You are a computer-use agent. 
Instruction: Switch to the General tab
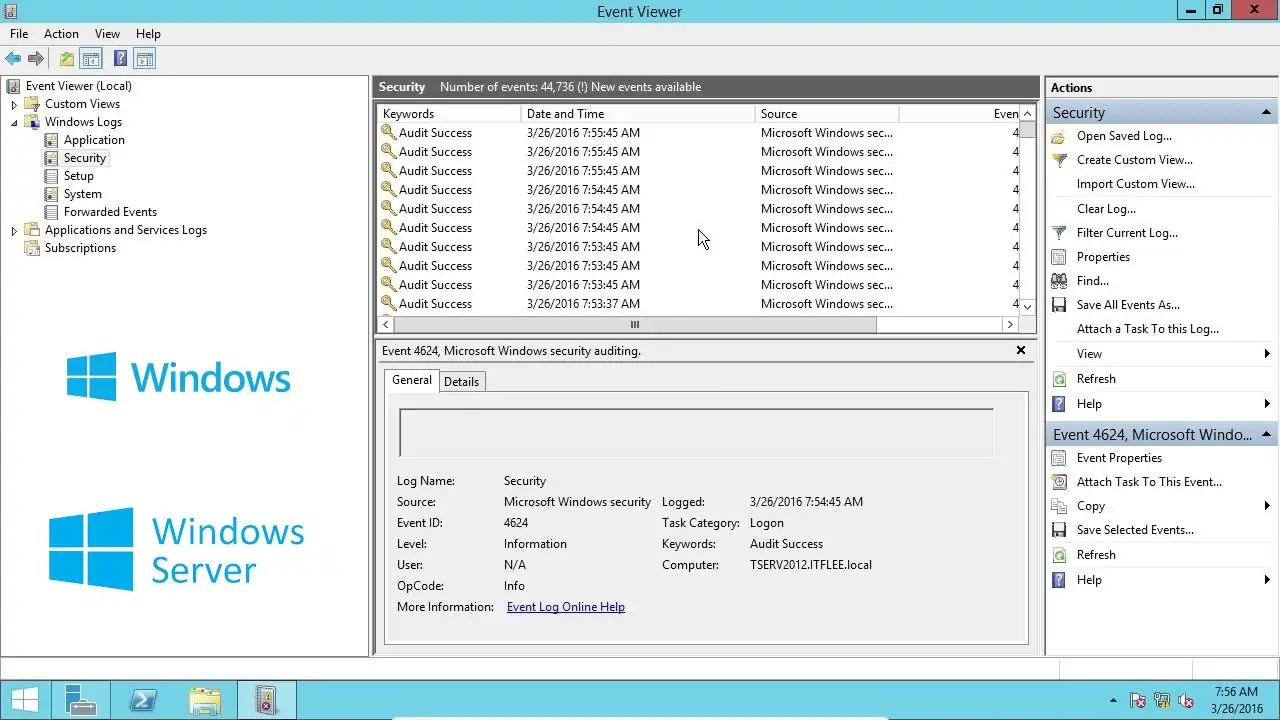[x=412, y=380]
